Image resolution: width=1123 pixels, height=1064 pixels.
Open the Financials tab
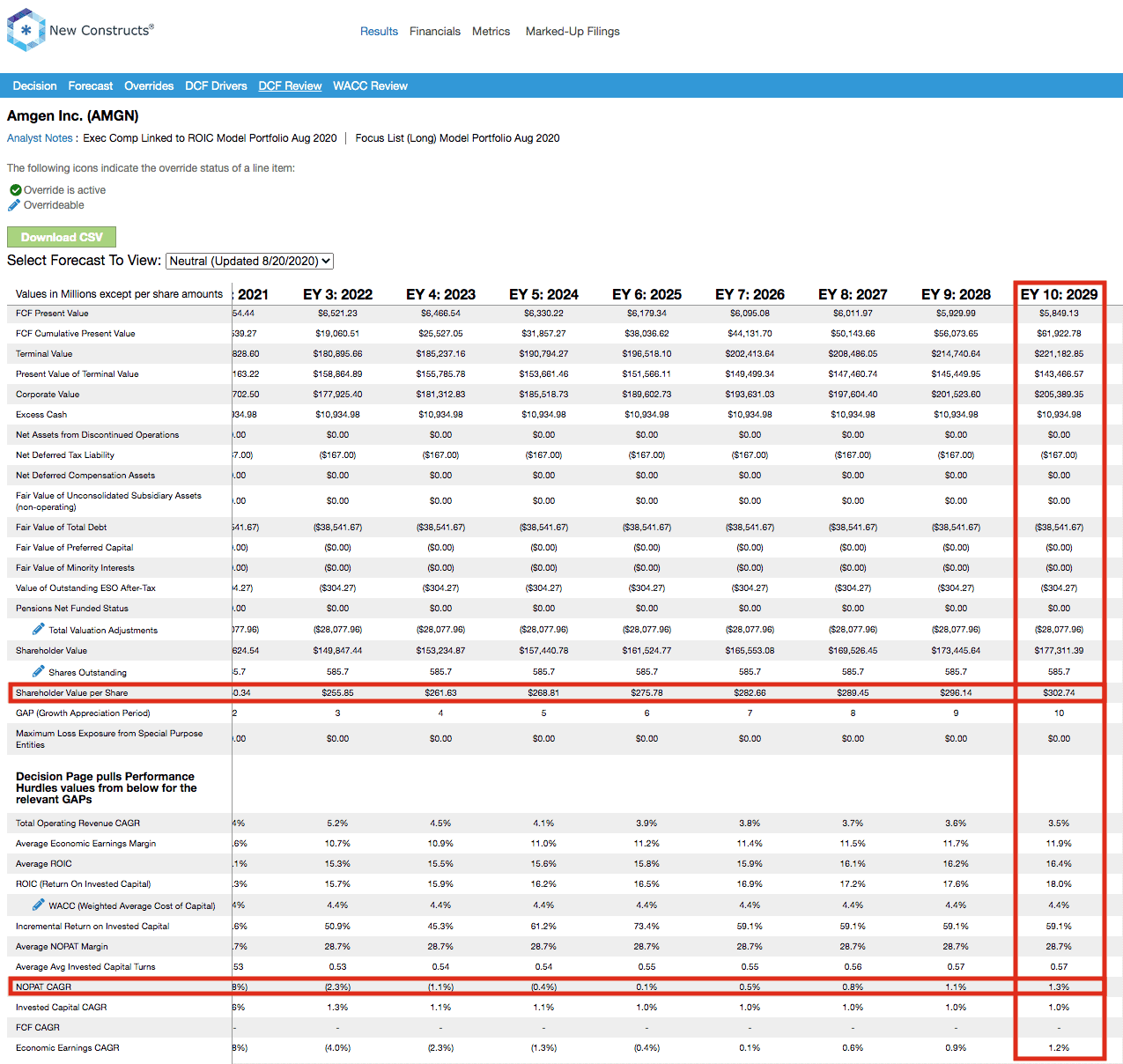[x=435, y=31]
